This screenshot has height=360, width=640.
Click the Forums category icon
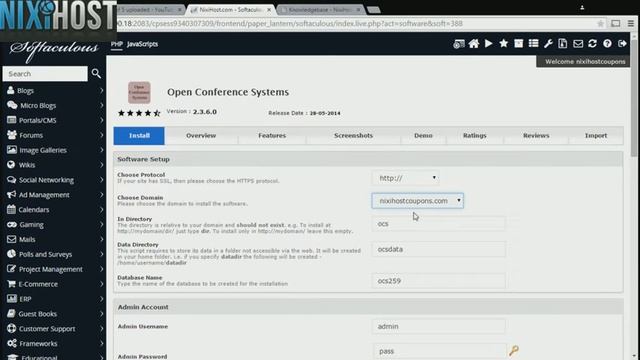click(x=12, y=135)
